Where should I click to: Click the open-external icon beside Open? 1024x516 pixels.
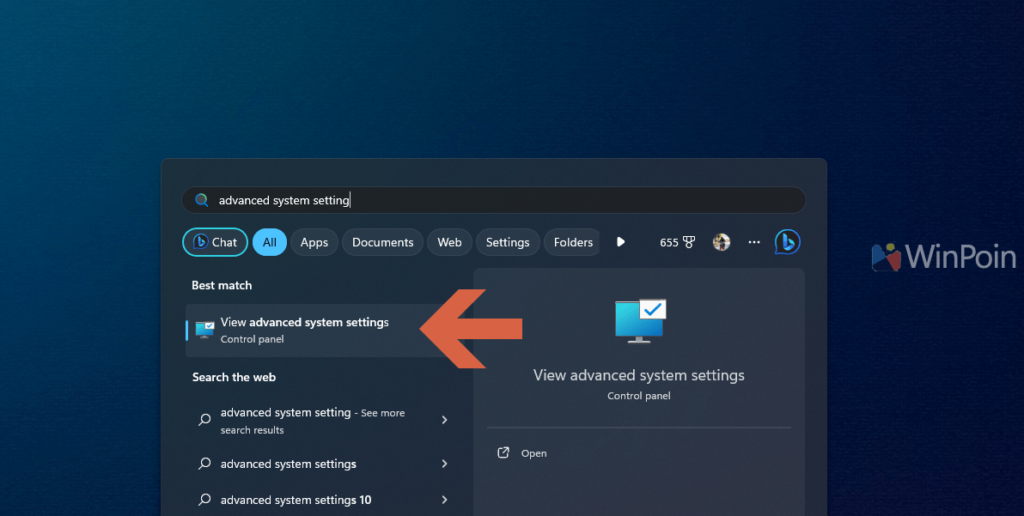(503, 453)
